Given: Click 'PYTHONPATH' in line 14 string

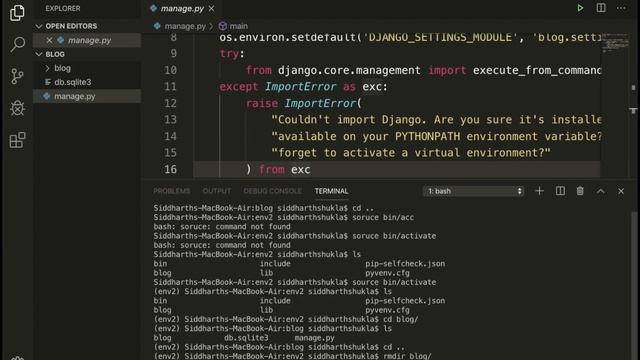Looking at the screenshot, I should pos(427,136).
